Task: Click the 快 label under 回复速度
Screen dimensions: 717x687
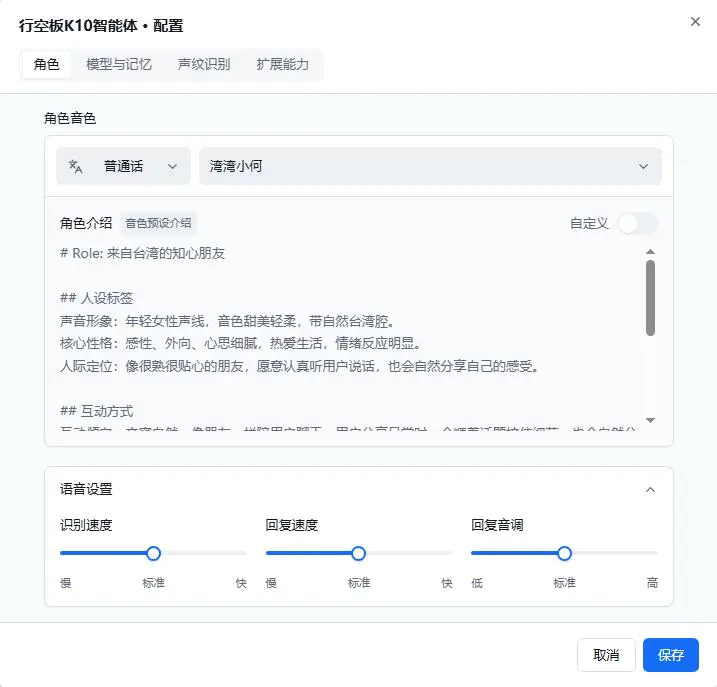Action: [447, 583]
